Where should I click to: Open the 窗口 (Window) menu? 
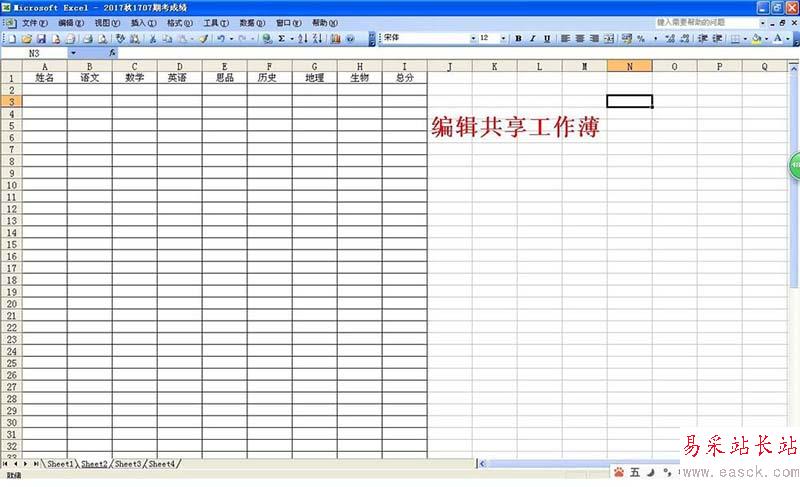click(x=288, y=23)
